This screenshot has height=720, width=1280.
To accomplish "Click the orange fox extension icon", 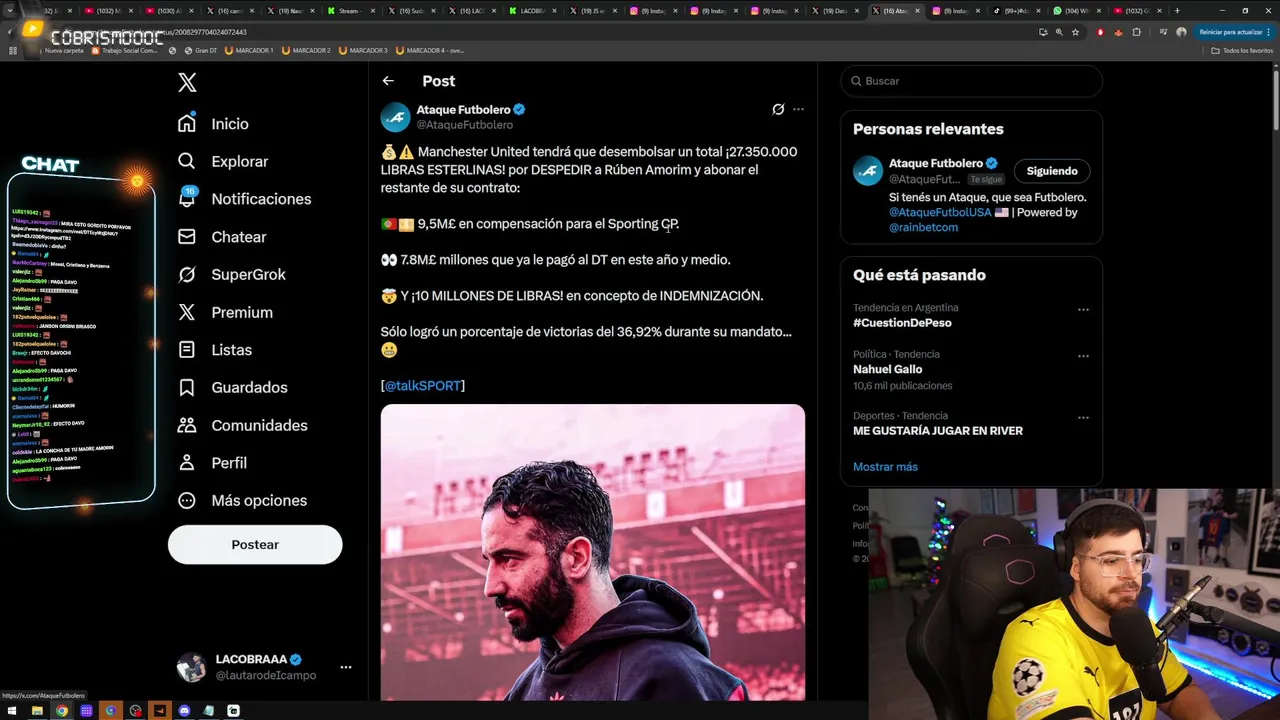I will coord(1118,32).
